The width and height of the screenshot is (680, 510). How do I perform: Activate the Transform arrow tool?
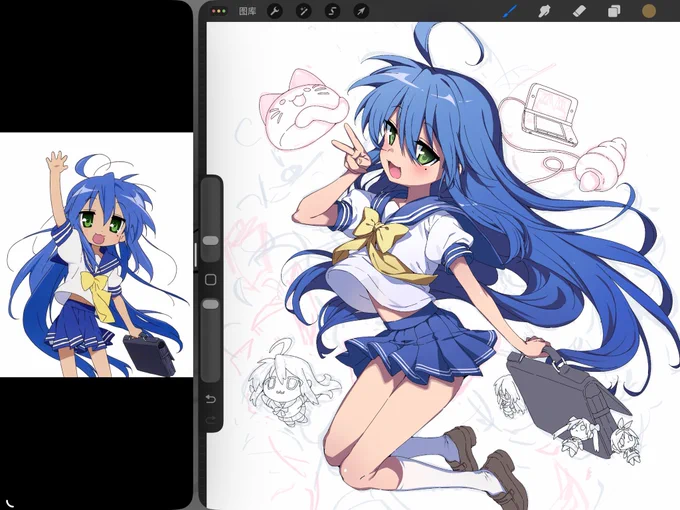point(361,11)
